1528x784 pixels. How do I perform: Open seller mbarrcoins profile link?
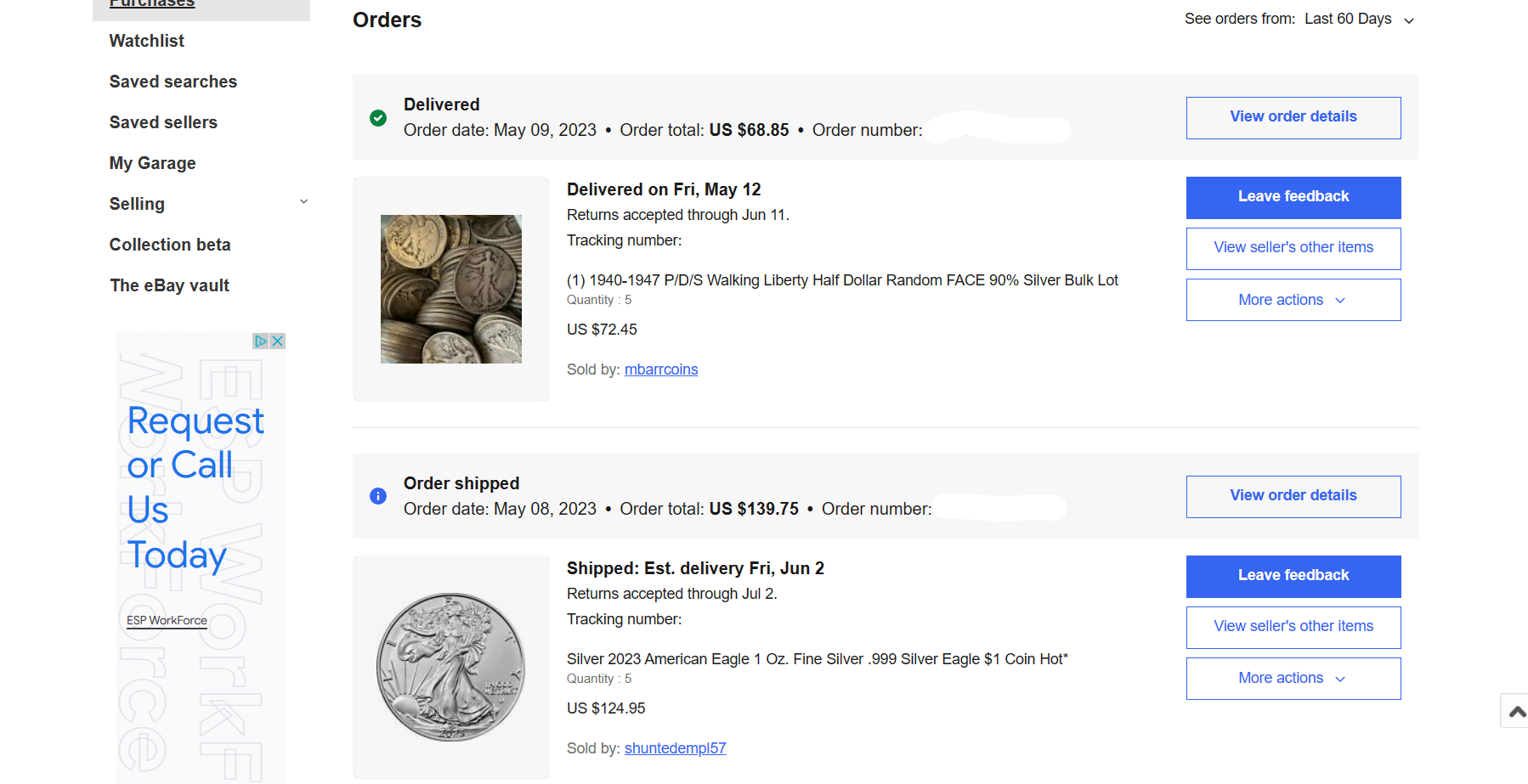(x=660, y=369)
